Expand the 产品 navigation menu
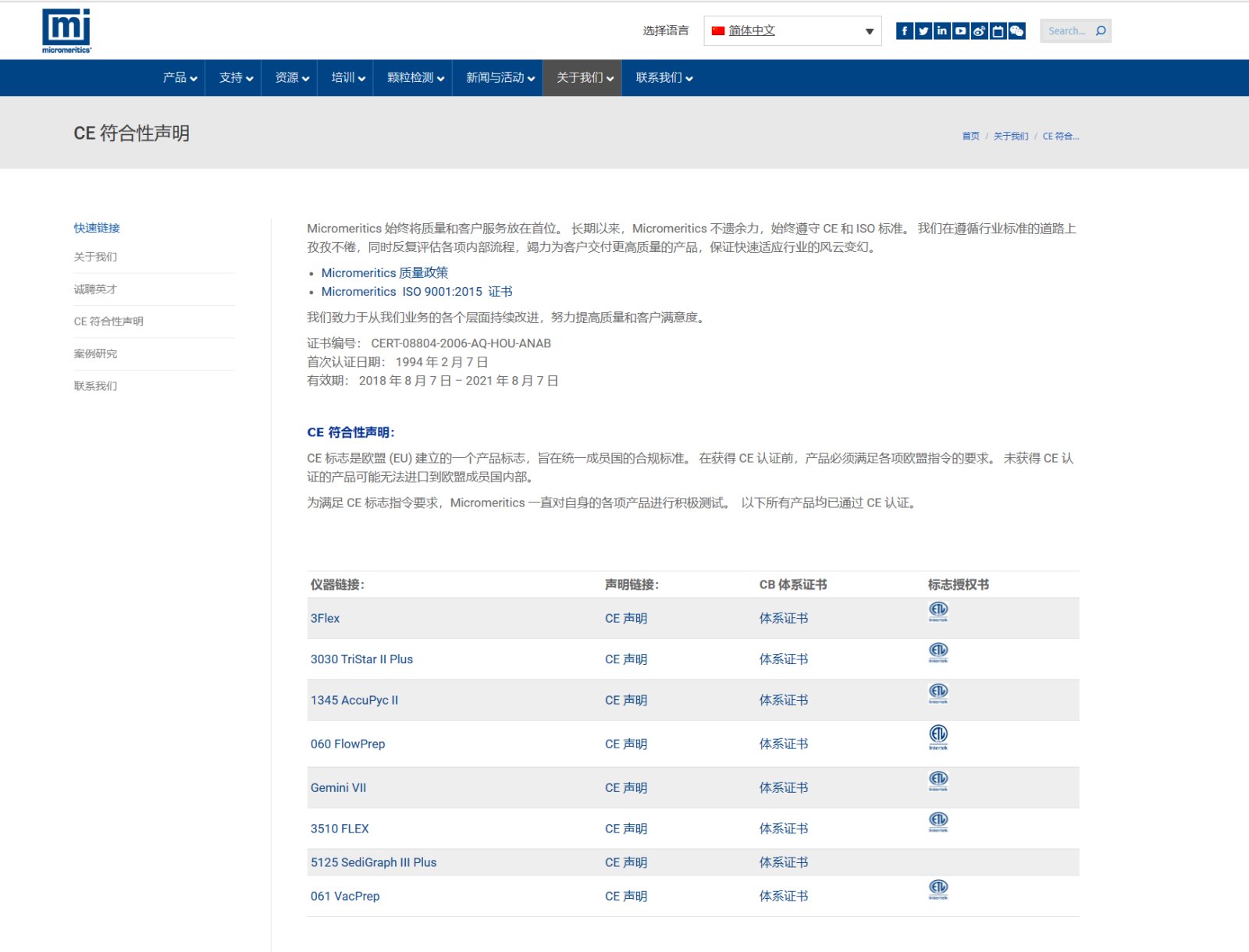 click(x=180, y=78)
